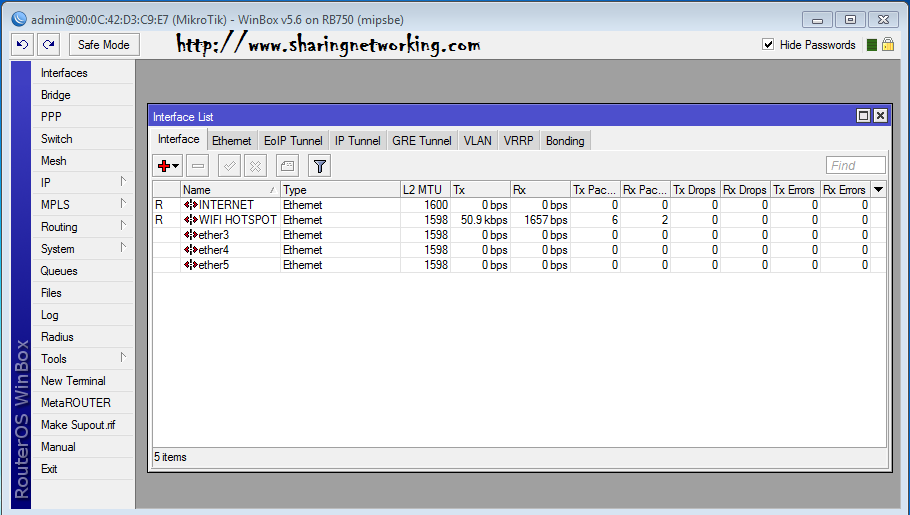
Task: Open Radius in the sidebar
Action: [82, 337]
